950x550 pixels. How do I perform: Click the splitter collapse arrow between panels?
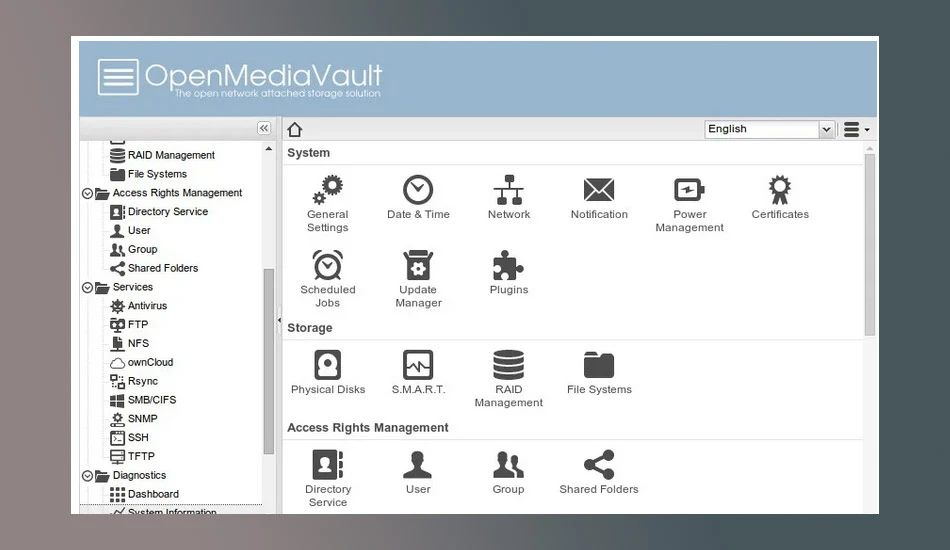pos(279,320)
